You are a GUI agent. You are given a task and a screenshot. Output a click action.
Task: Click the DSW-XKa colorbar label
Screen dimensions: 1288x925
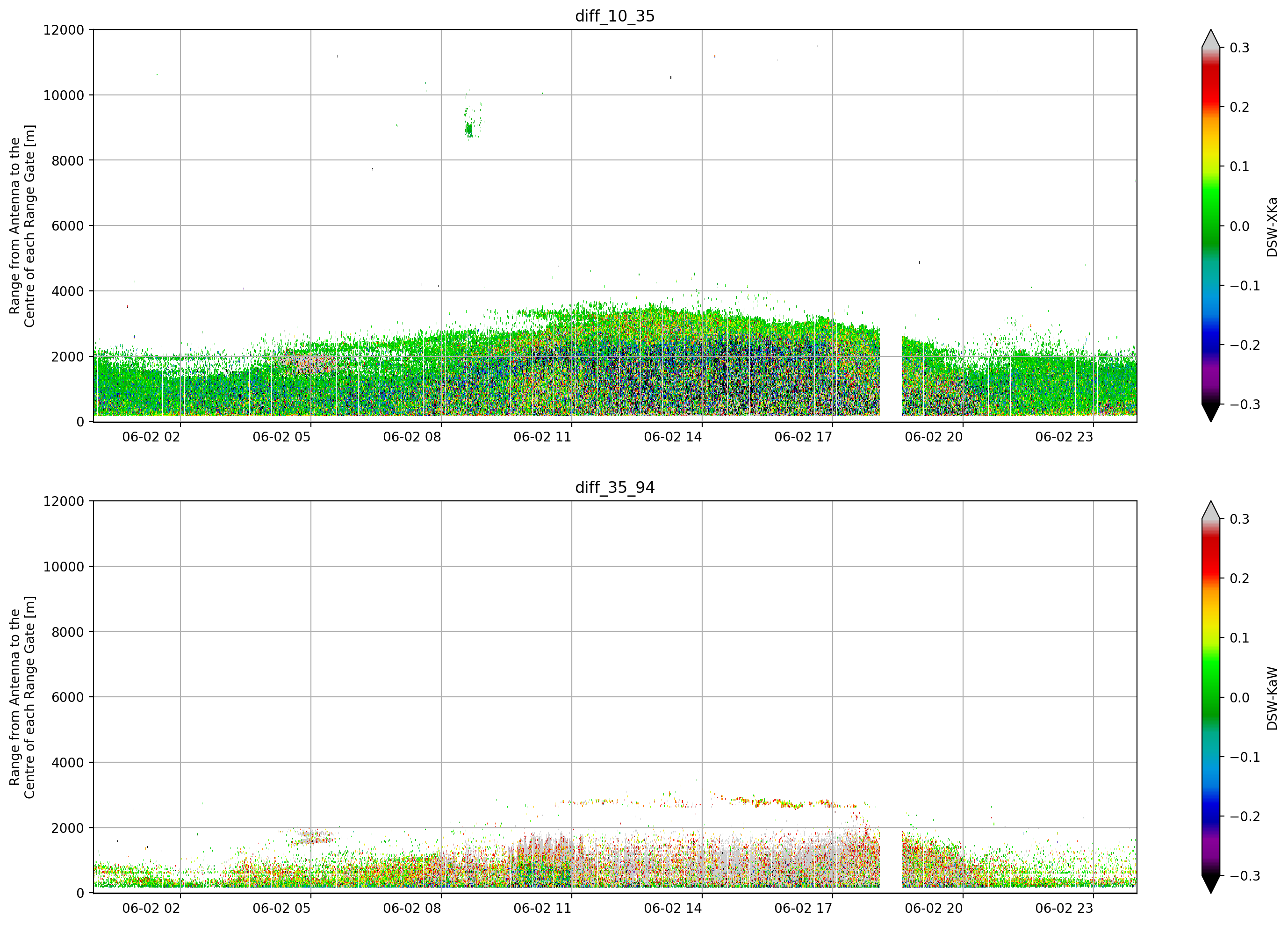(x=1272, y=227)
